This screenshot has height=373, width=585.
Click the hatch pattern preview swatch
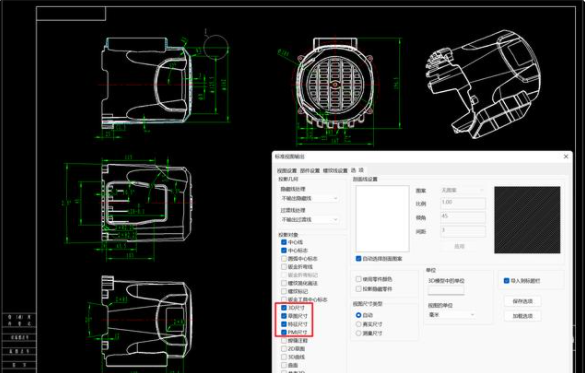tap(527, 220)
